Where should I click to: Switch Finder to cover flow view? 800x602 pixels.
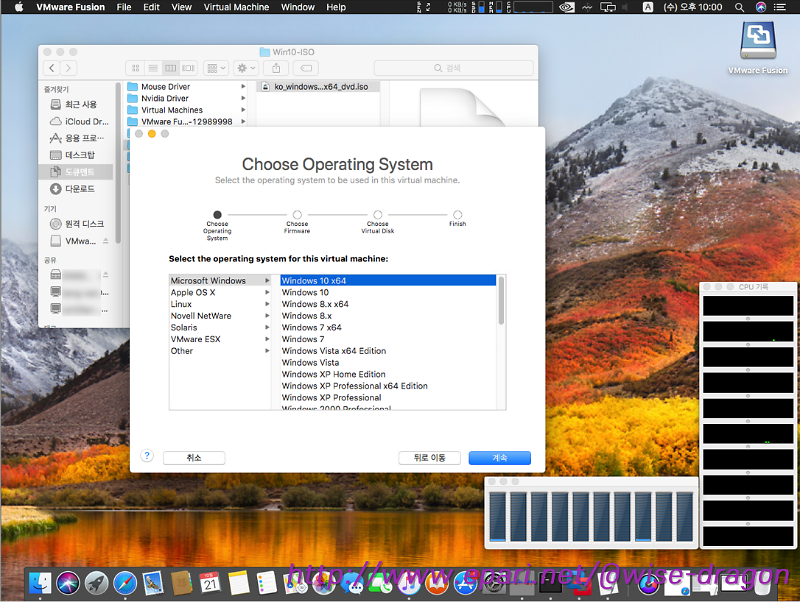click(188, 68)
